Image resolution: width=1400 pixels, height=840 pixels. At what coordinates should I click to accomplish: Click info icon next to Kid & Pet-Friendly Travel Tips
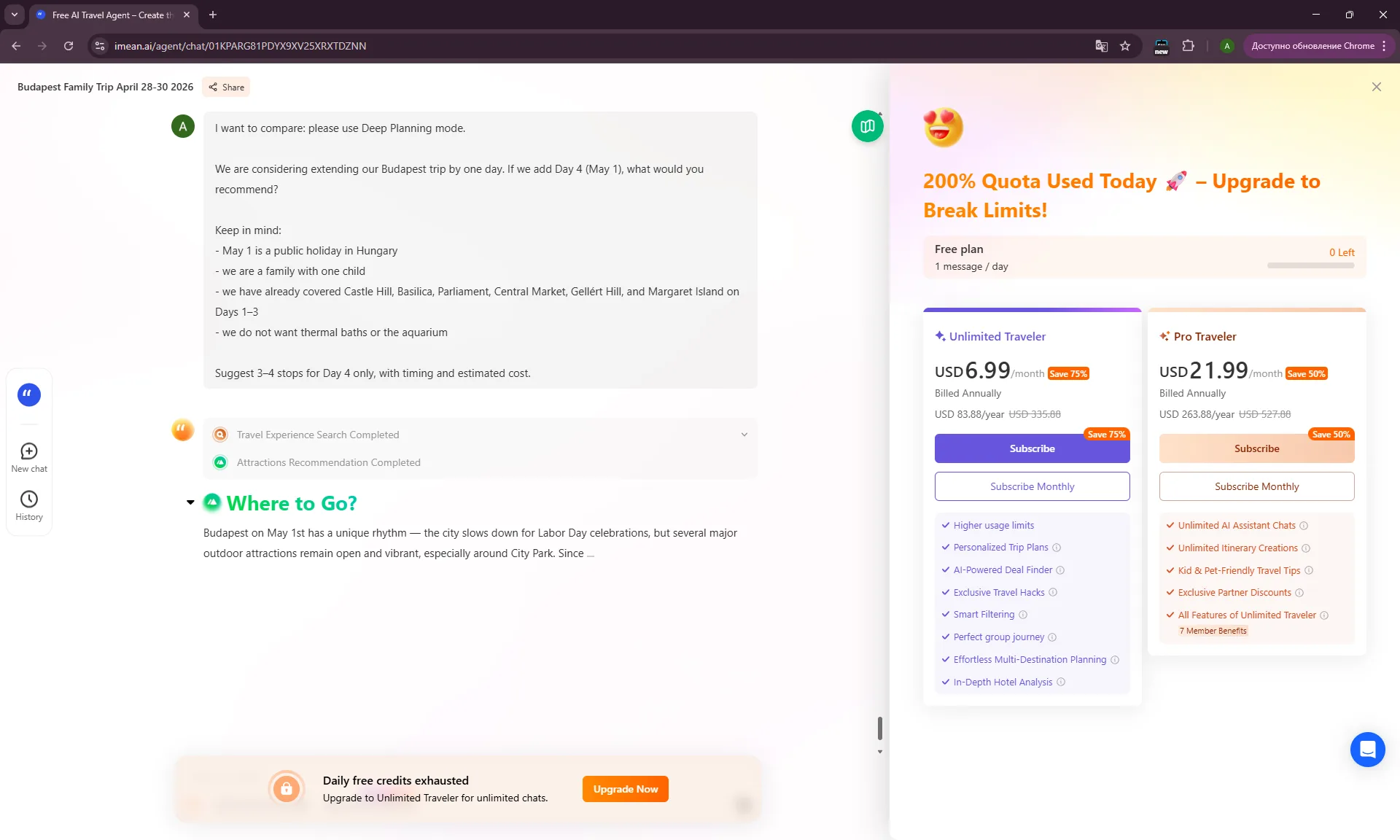click(1309, 570)
